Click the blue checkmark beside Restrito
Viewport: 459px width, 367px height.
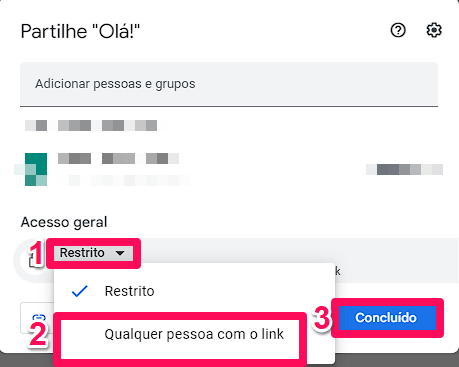[x=80, y=291]
